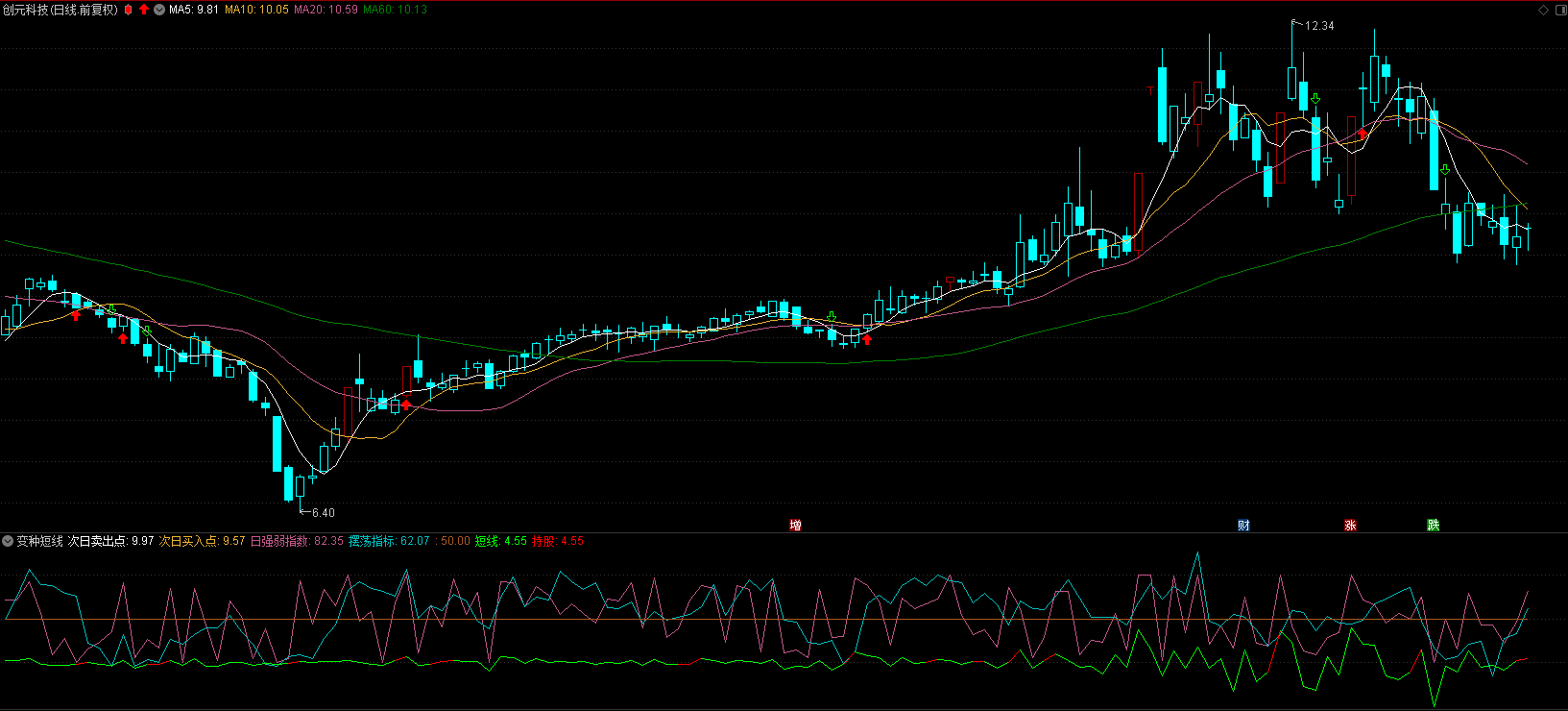Click the blue 财 event marker

pos(1243,525)
